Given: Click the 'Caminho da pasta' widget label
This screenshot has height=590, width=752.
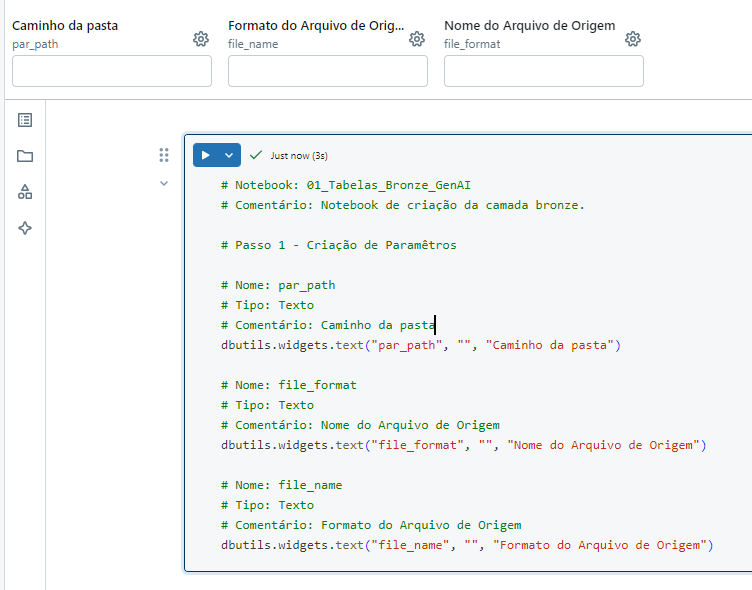Looking at the screenshot, I should [65, 25].
